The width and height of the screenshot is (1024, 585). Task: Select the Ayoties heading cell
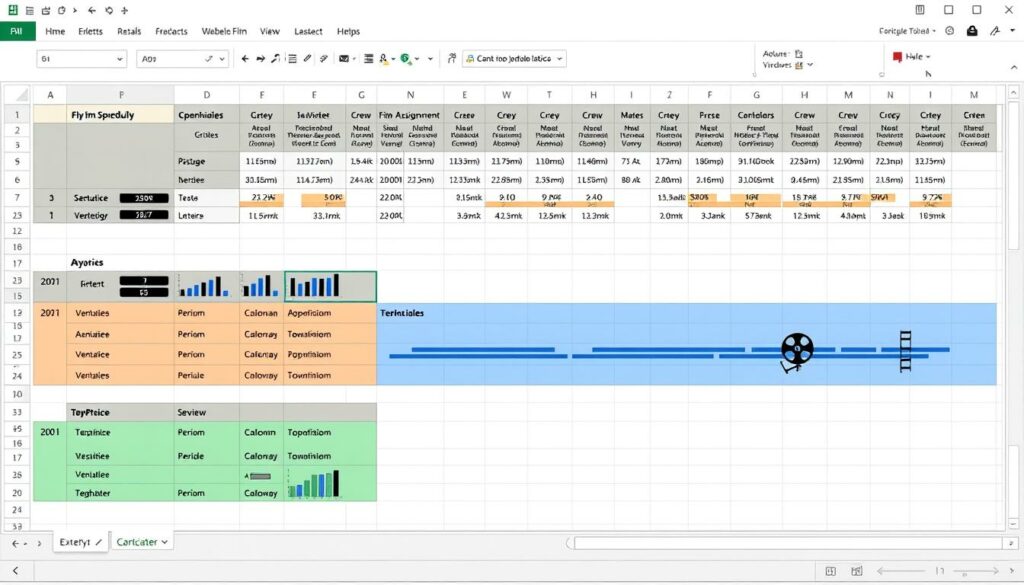[x=120, y=262]
